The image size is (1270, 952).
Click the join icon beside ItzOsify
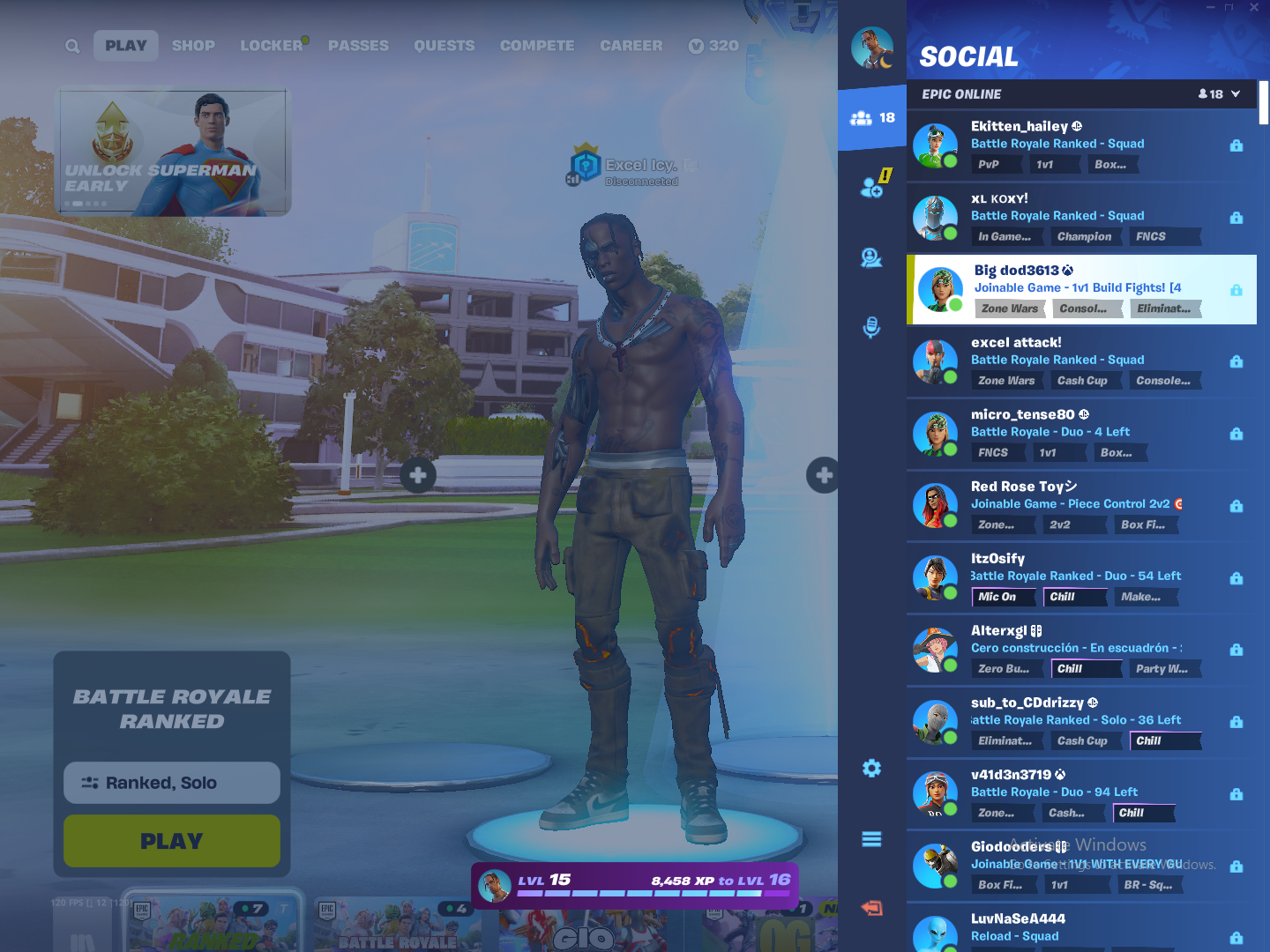click(x=1236, y=578)
